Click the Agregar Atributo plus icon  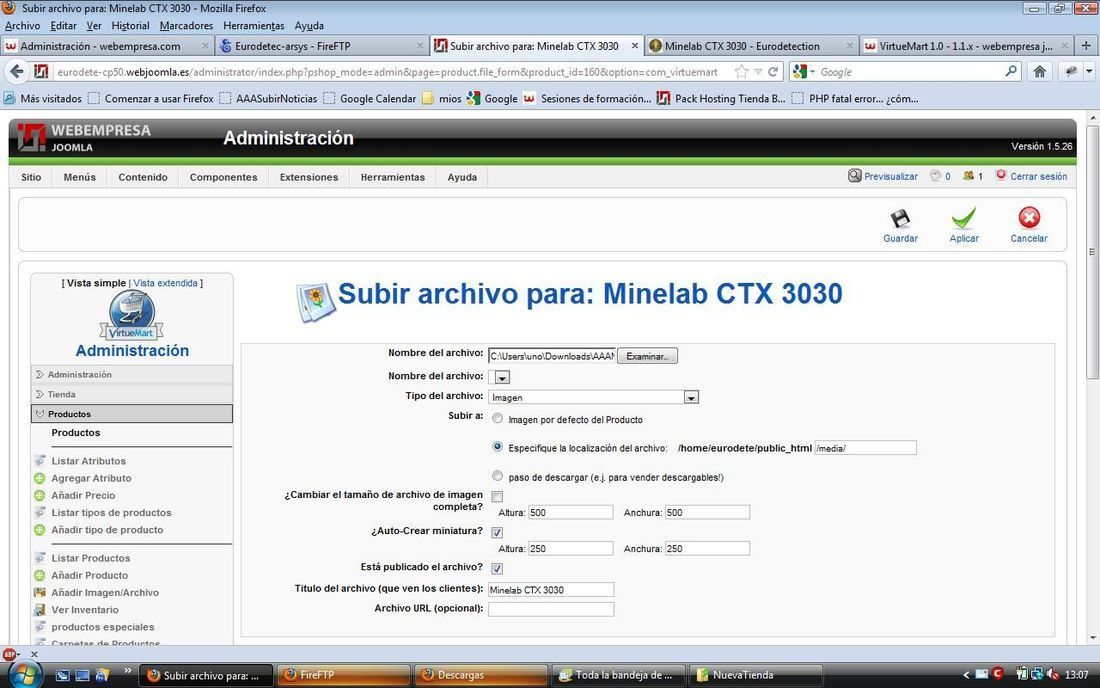pyautogui.click(x=40, y=478)
